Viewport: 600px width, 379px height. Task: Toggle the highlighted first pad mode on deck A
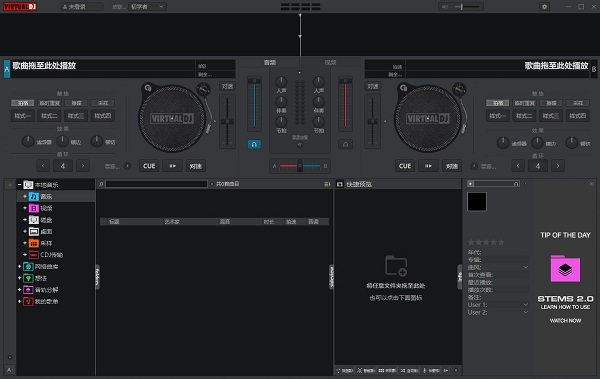tap(23, 103)
